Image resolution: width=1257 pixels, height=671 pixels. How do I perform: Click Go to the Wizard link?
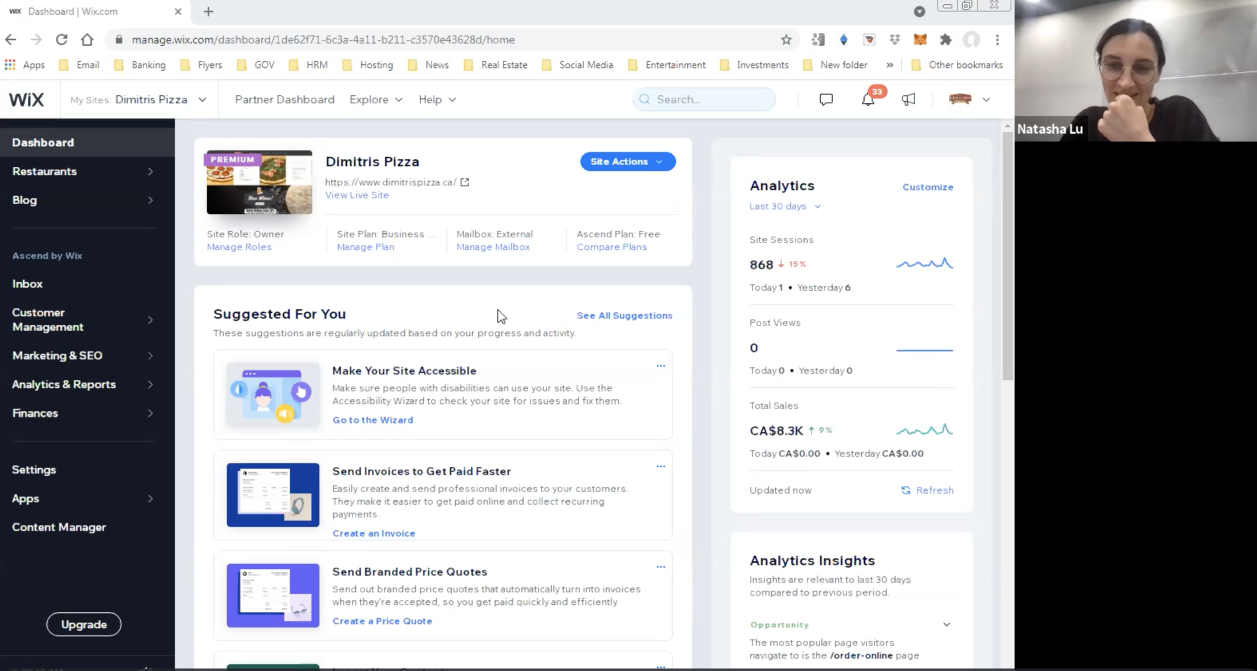pos(373,420)
